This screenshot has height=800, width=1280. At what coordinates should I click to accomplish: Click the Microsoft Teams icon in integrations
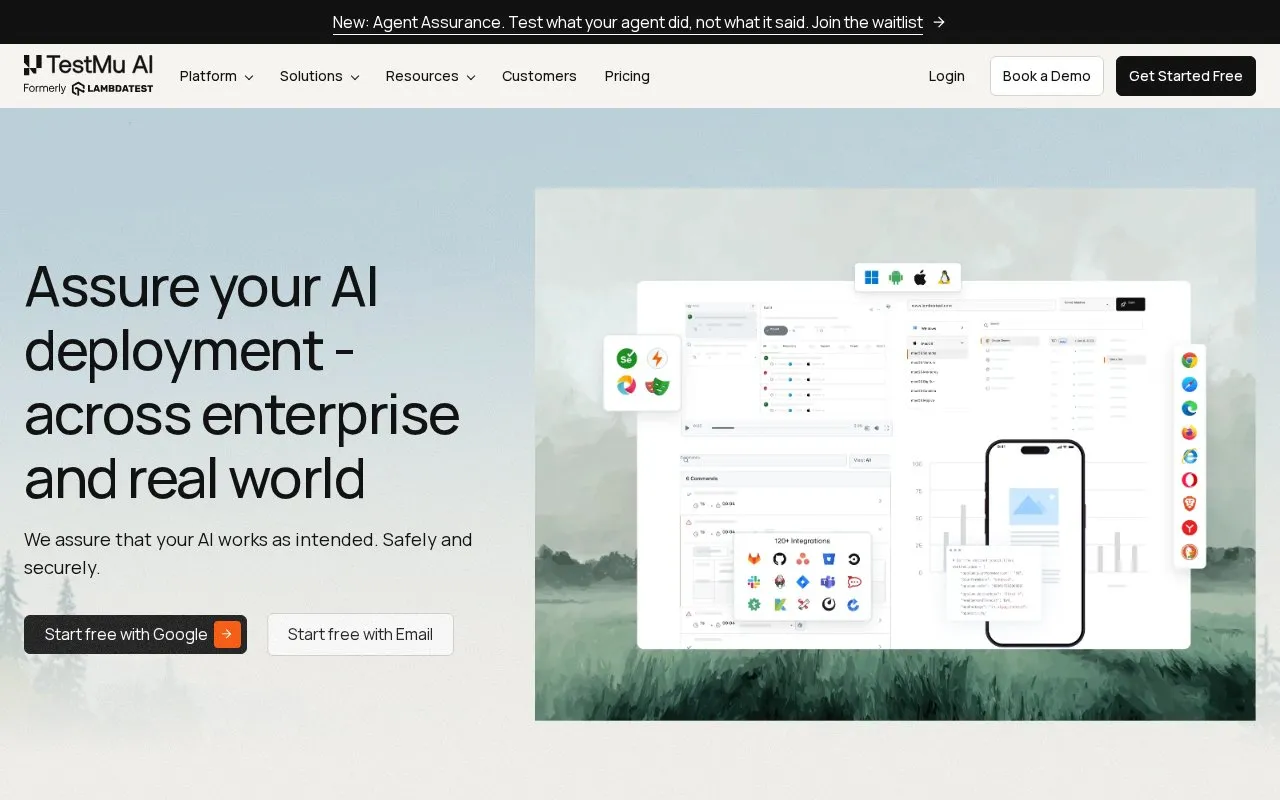point(828,582)
